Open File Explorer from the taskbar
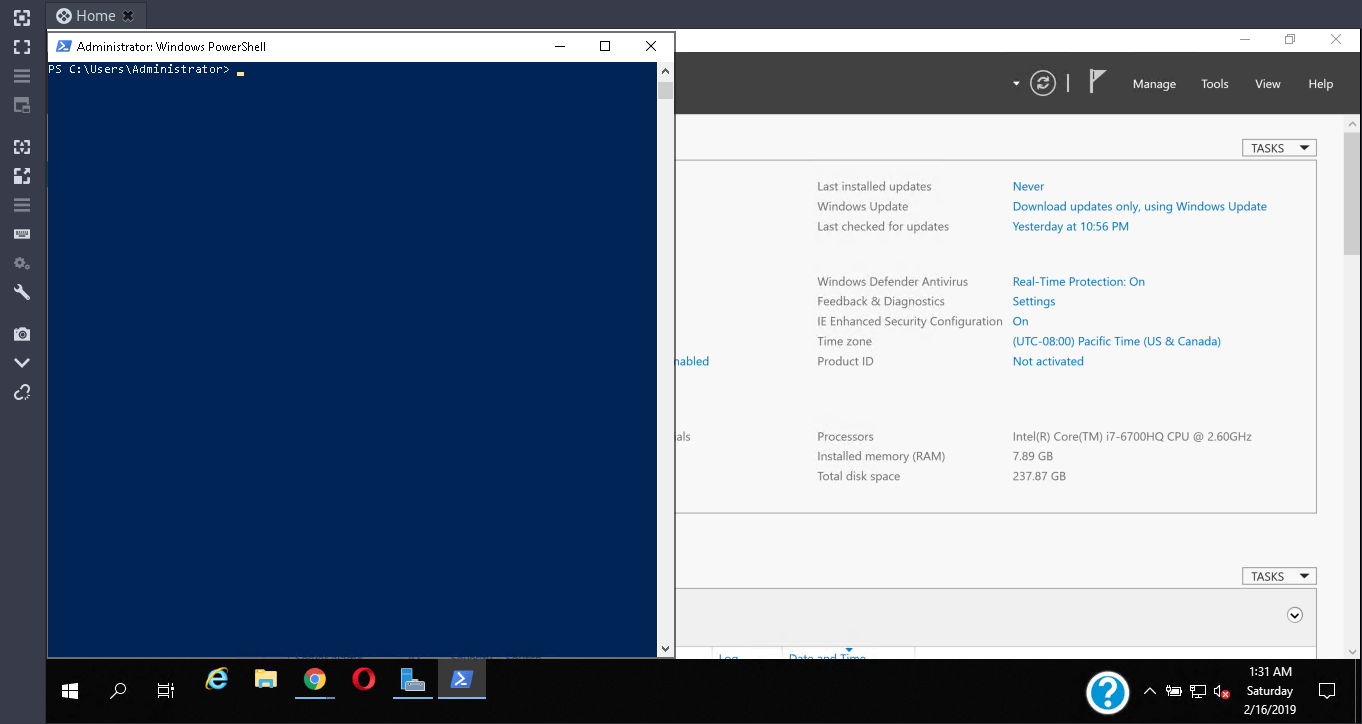Screen dimensions: 1362x724 pos(265,680)
